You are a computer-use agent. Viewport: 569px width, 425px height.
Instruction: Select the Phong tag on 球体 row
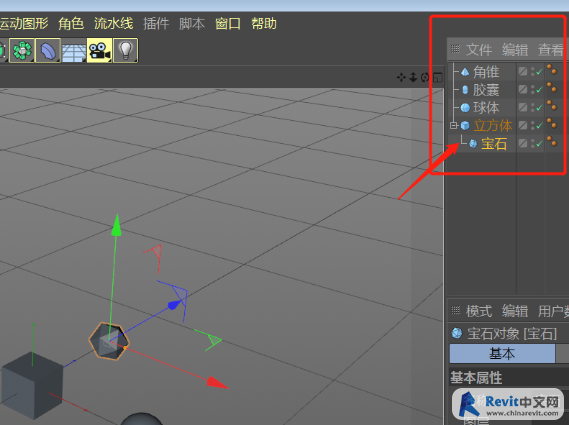[x=552, y=105]
